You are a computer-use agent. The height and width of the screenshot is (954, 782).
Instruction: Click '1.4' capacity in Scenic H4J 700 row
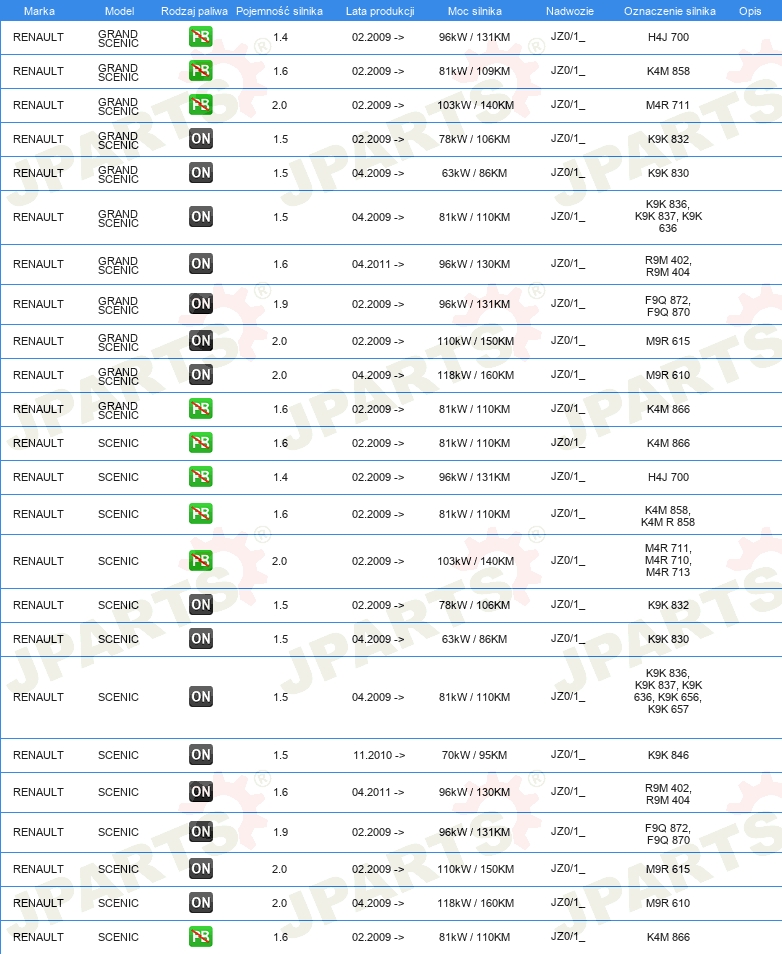click(x=281, y=477)
